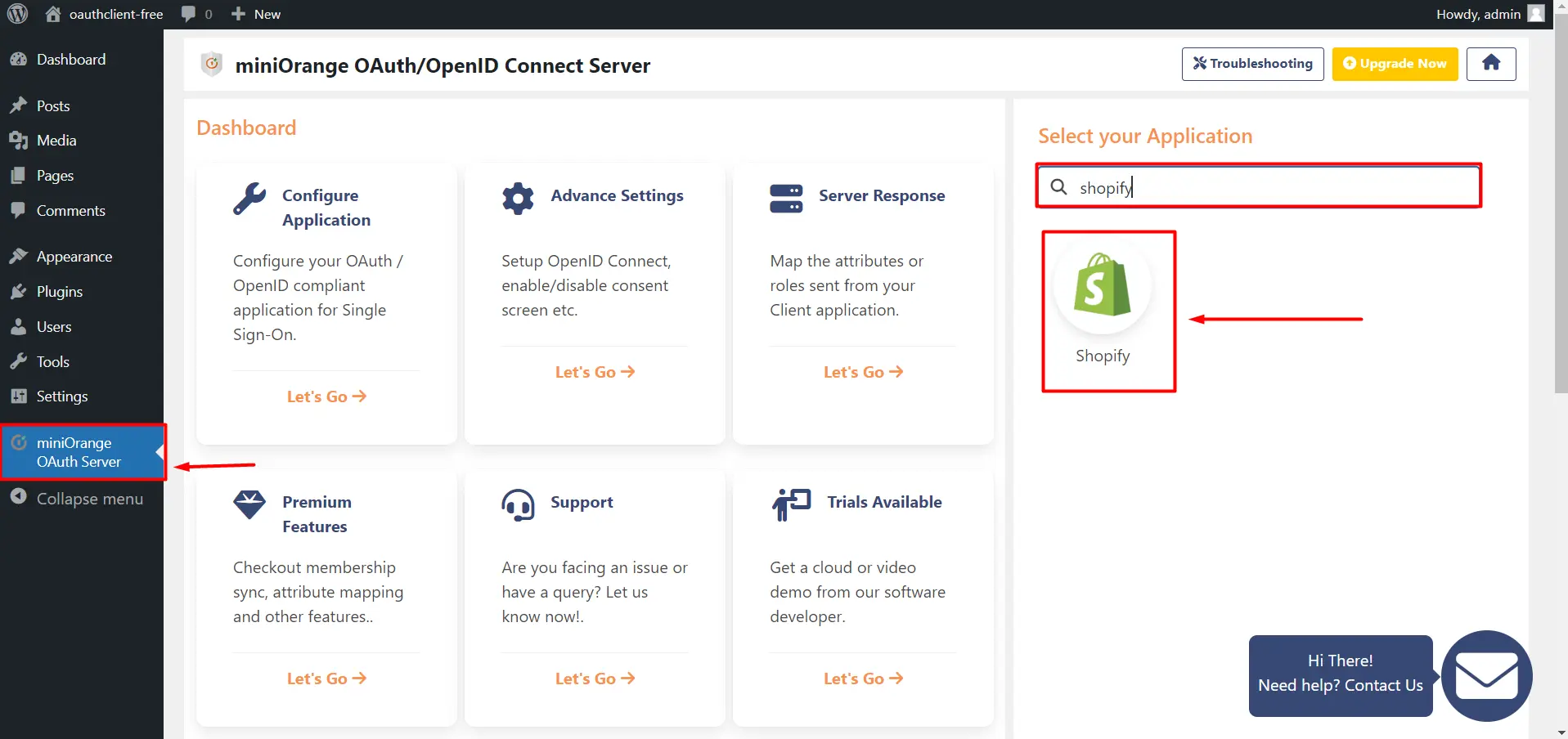Click the Support headset icon
The width and height of the screenshot is (1568, 739).
(x=518, y=505)
